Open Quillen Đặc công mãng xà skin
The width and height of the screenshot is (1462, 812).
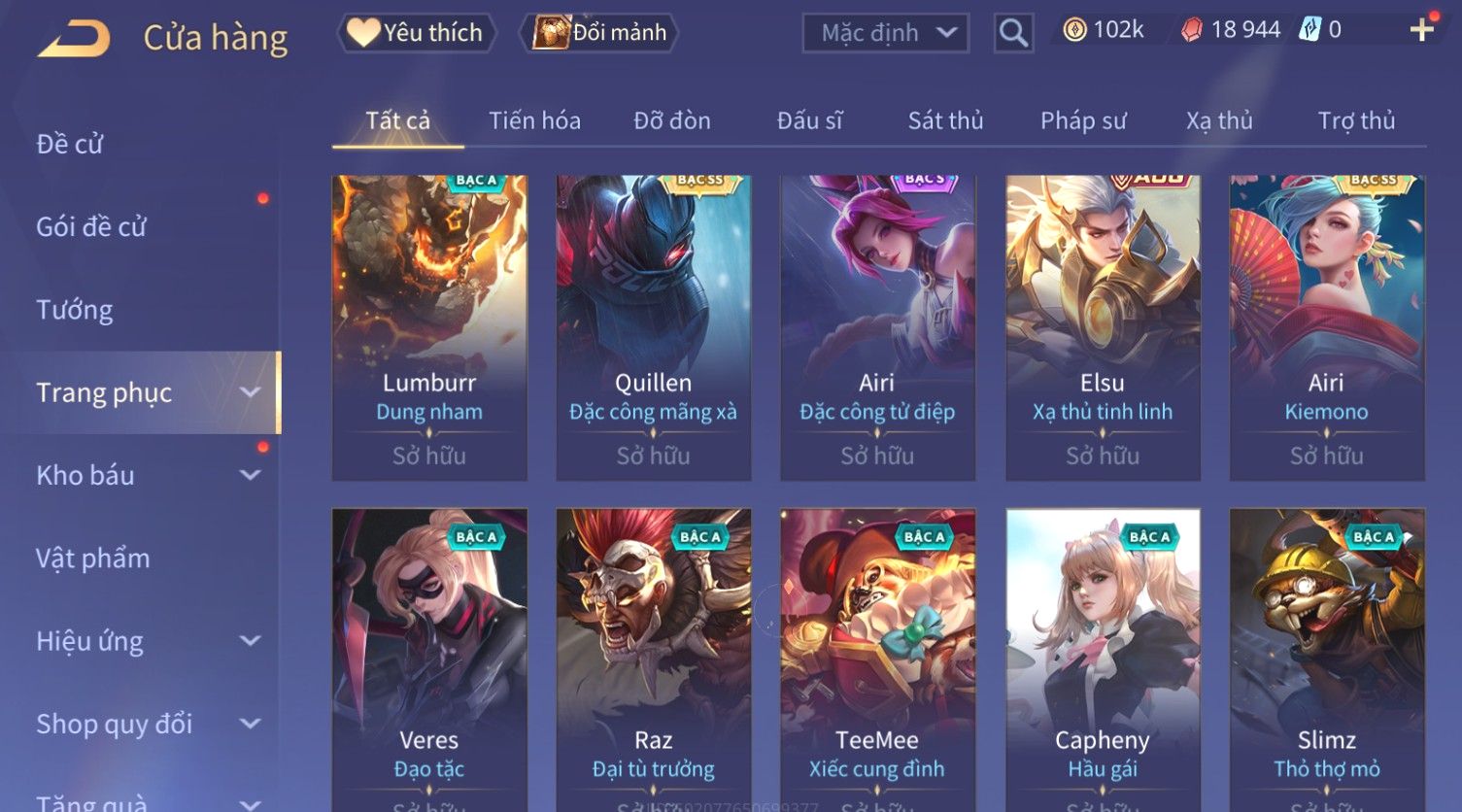(x=653, y=327)
